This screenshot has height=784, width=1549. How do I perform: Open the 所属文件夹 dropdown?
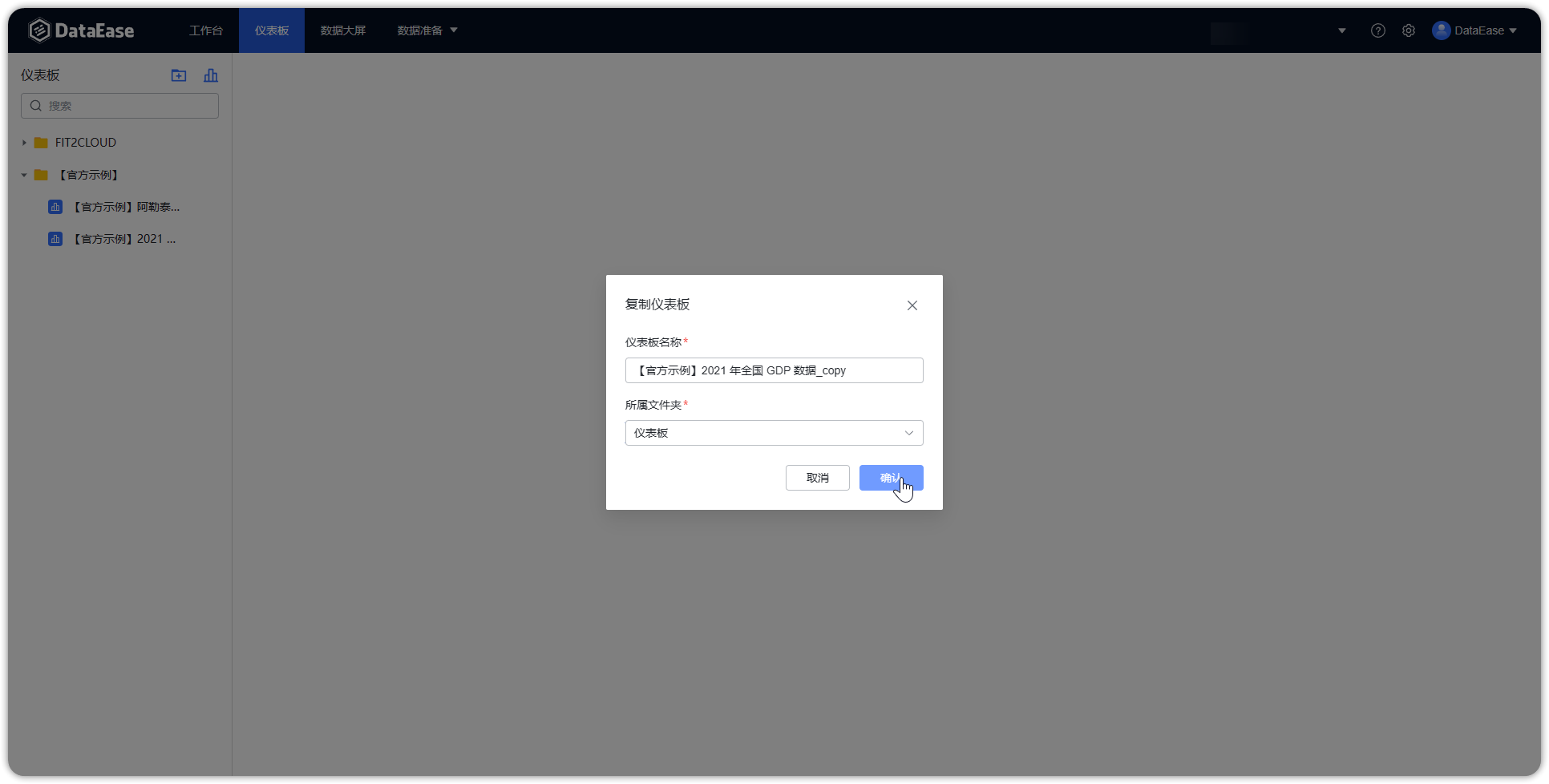click(774, 433)
